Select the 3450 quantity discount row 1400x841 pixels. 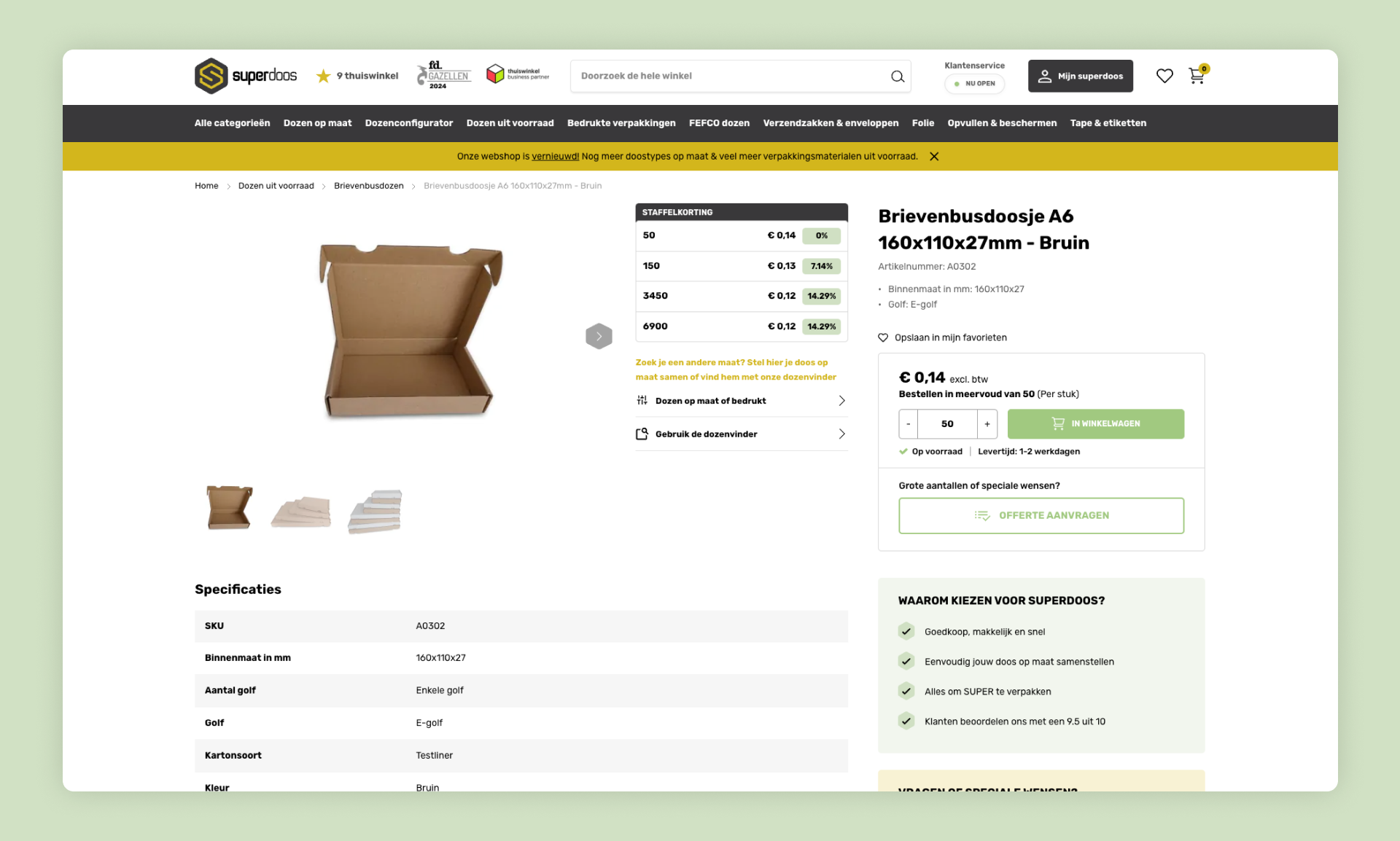(x=742, y=297)
